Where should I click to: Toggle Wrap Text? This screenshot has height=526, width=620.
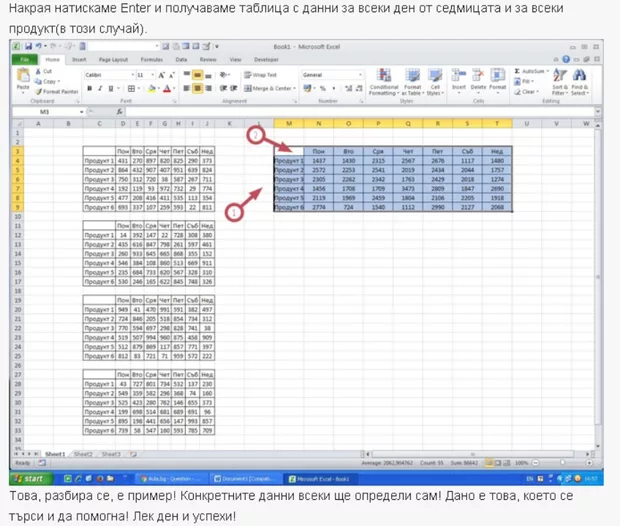pos(261,75)
